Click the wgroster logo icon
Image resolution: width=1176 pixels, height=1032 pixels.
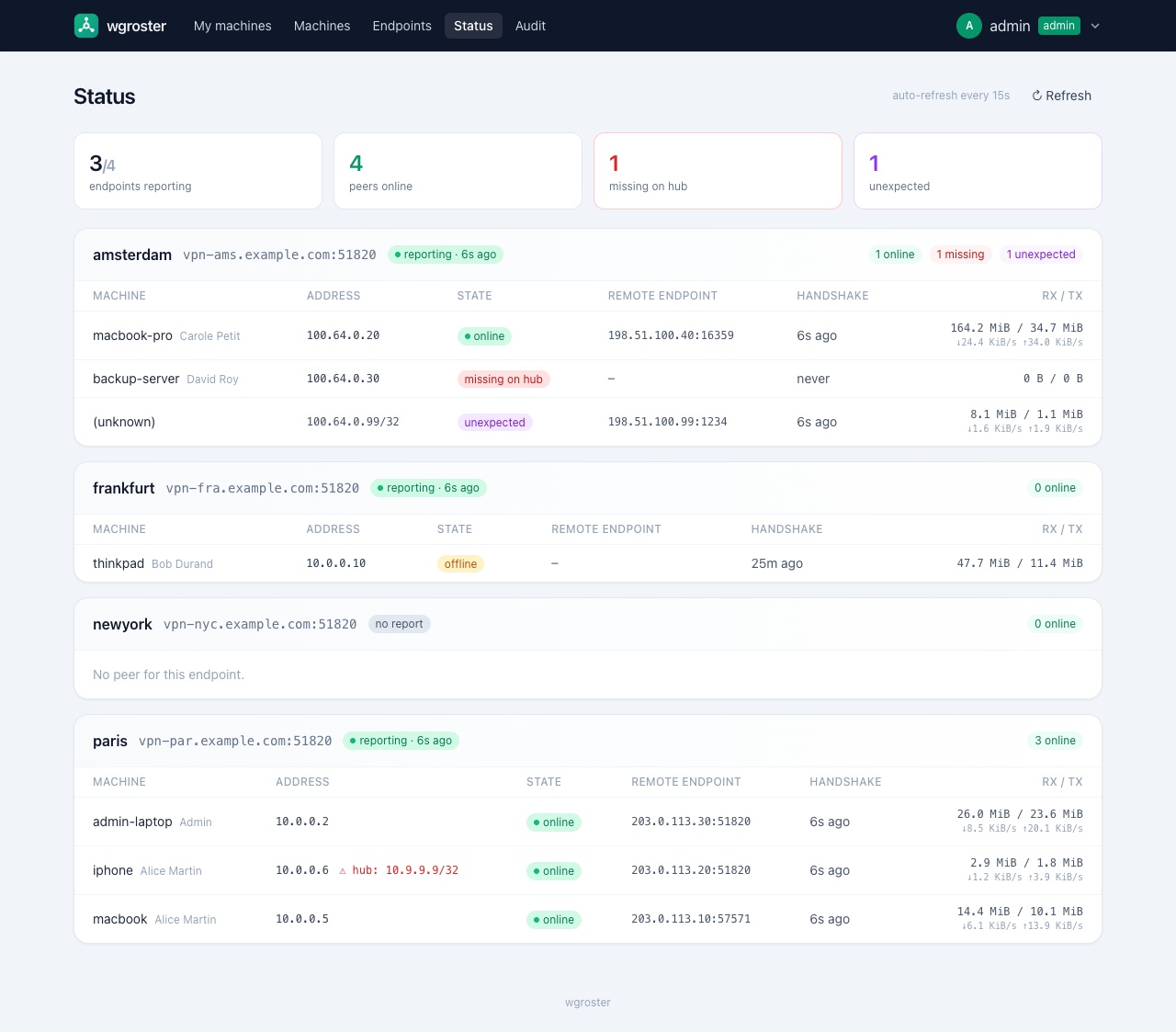pos(86,26)
